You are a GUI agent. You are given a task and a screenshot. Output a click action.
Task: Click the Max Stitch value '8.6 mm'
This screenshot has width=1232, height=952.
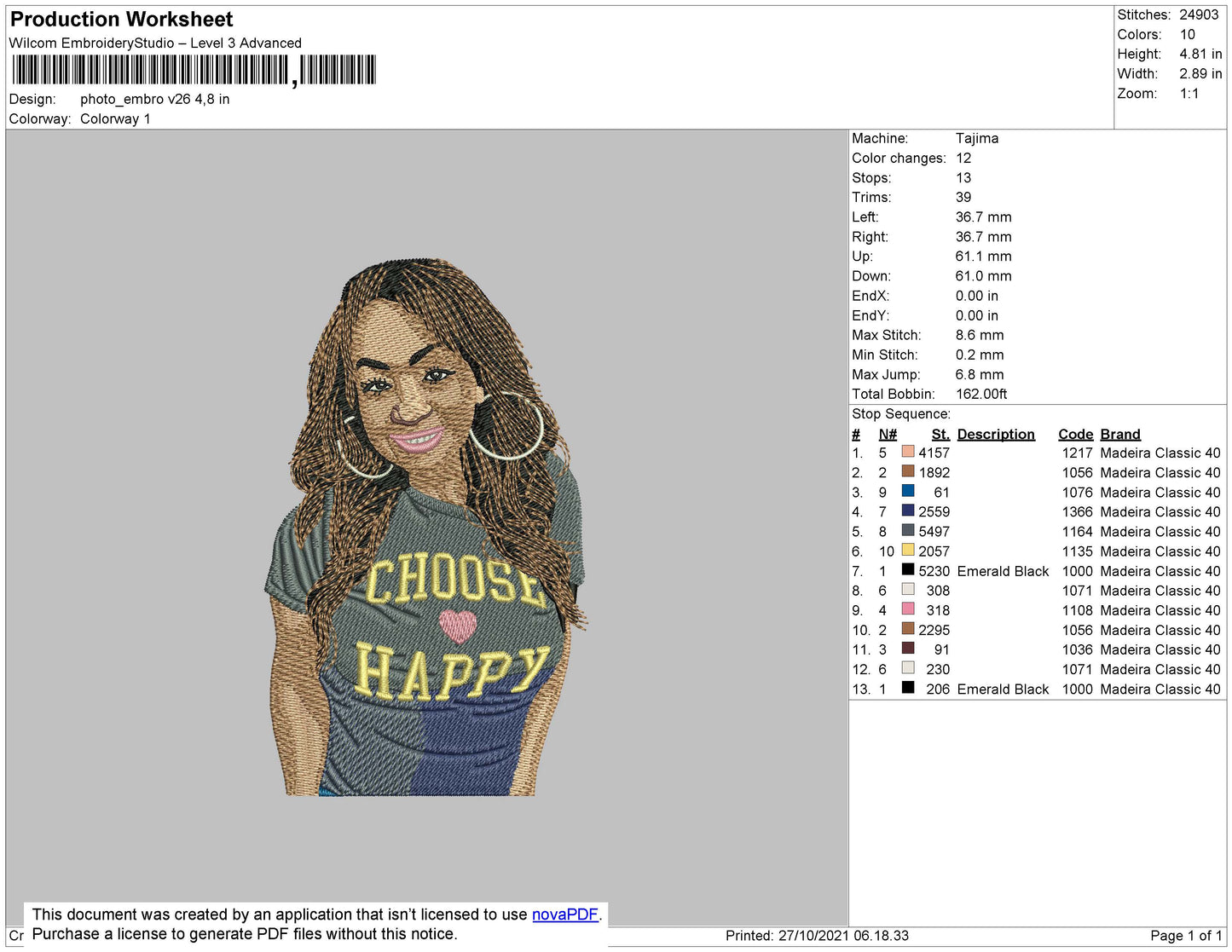[x=980, y=335]
